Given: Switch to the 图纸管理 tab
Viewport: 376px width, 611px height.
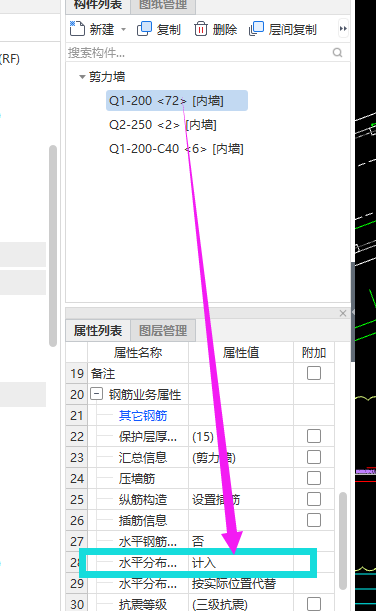Looking at the screenshot, I should coord(163,5).
